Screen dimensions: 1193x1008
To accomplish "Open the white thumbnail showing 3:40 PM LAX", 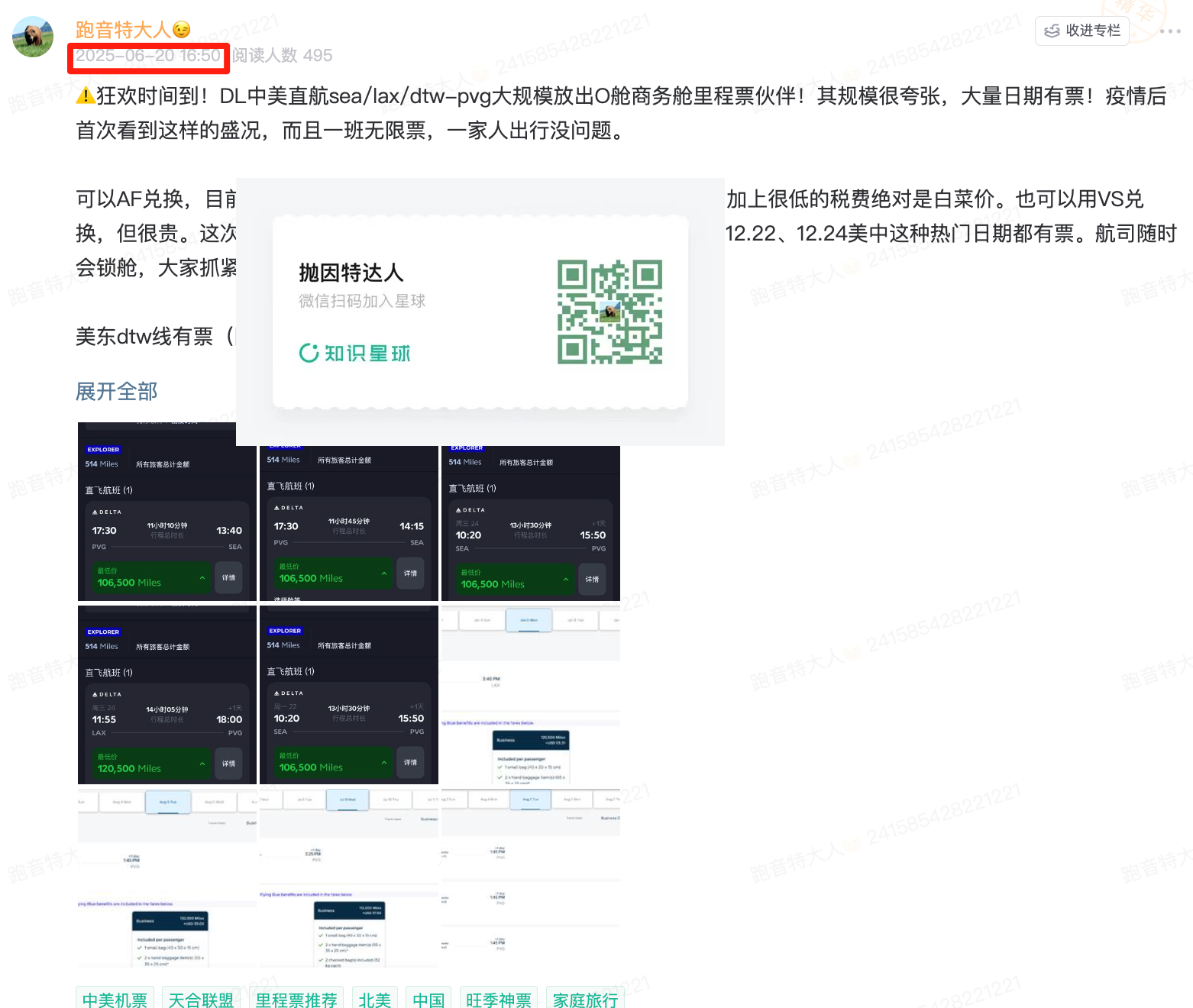I will tap(531, 694).
